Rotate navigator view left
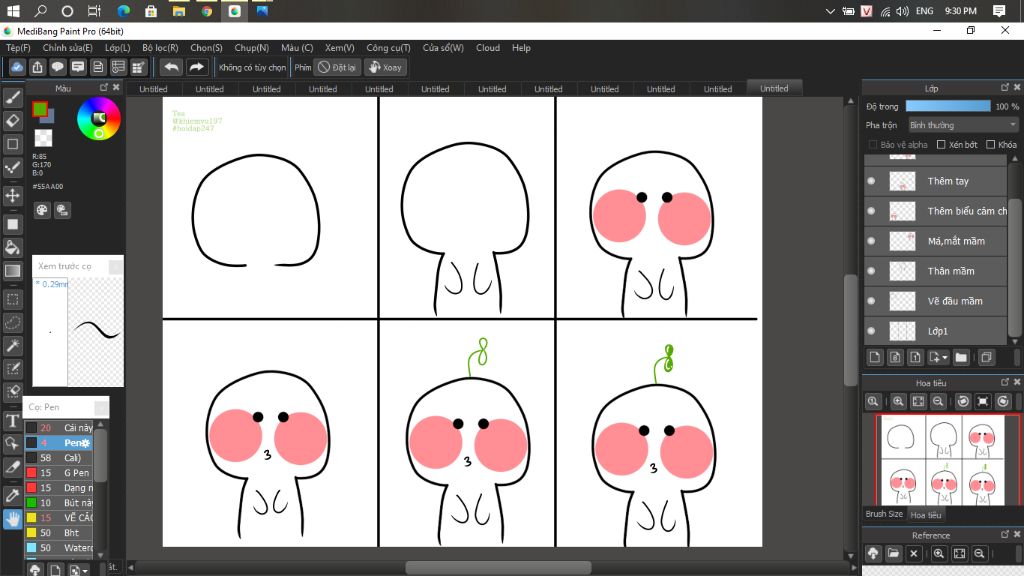This screenshot has height=576, width=1024. coord(963,402)
